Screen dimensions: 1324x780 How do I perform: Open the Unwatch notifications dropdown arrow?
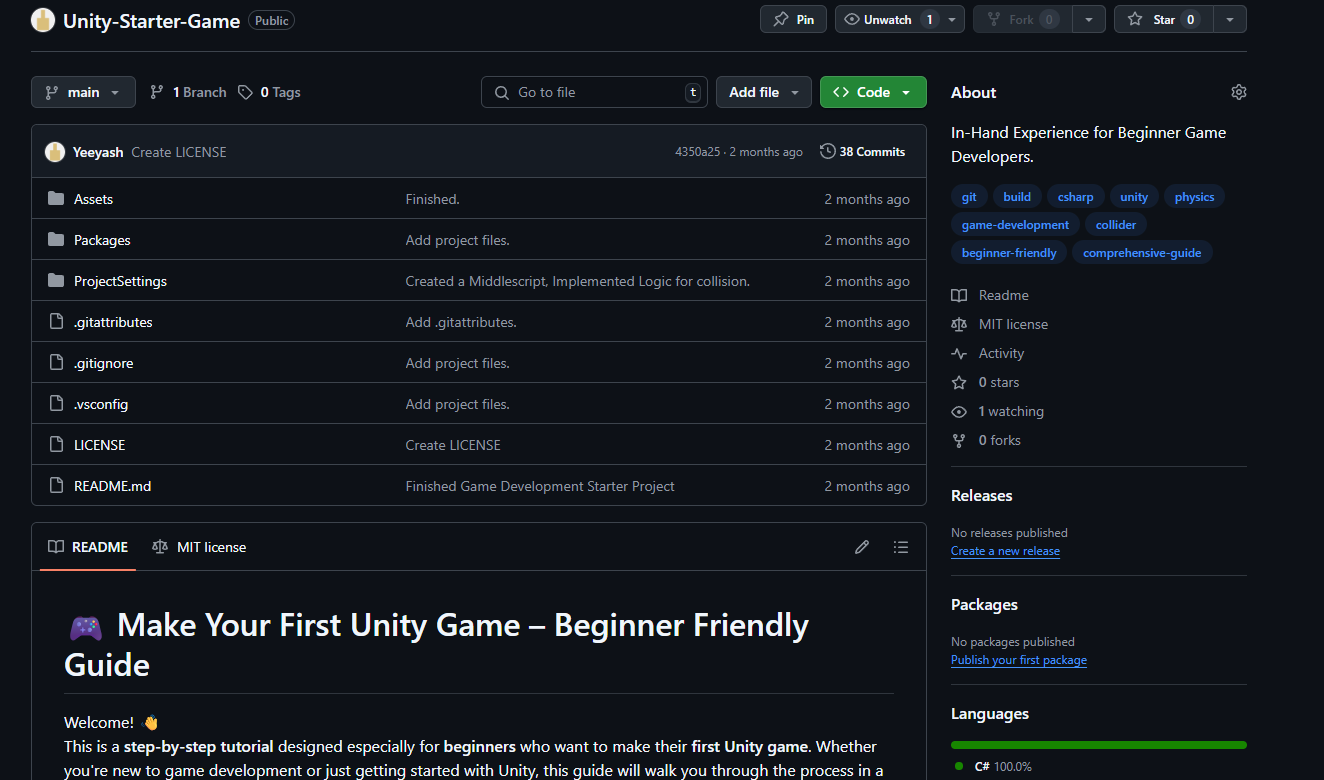952,19
